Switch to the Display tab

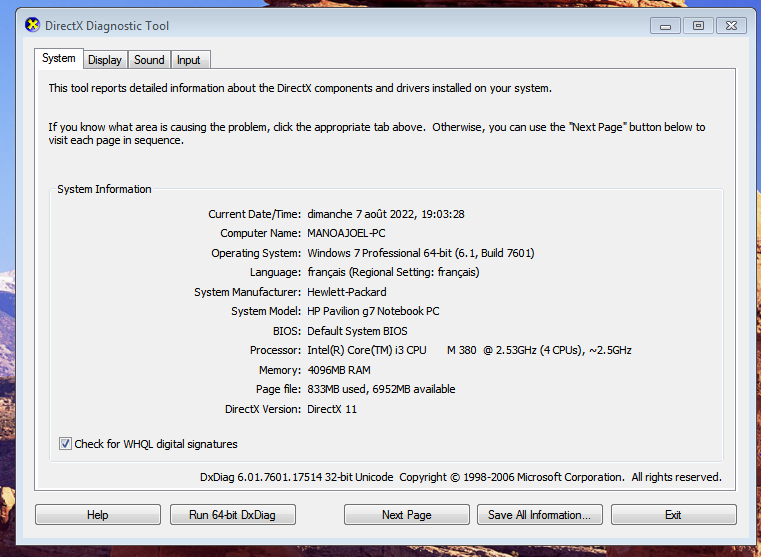pos(105,60)
